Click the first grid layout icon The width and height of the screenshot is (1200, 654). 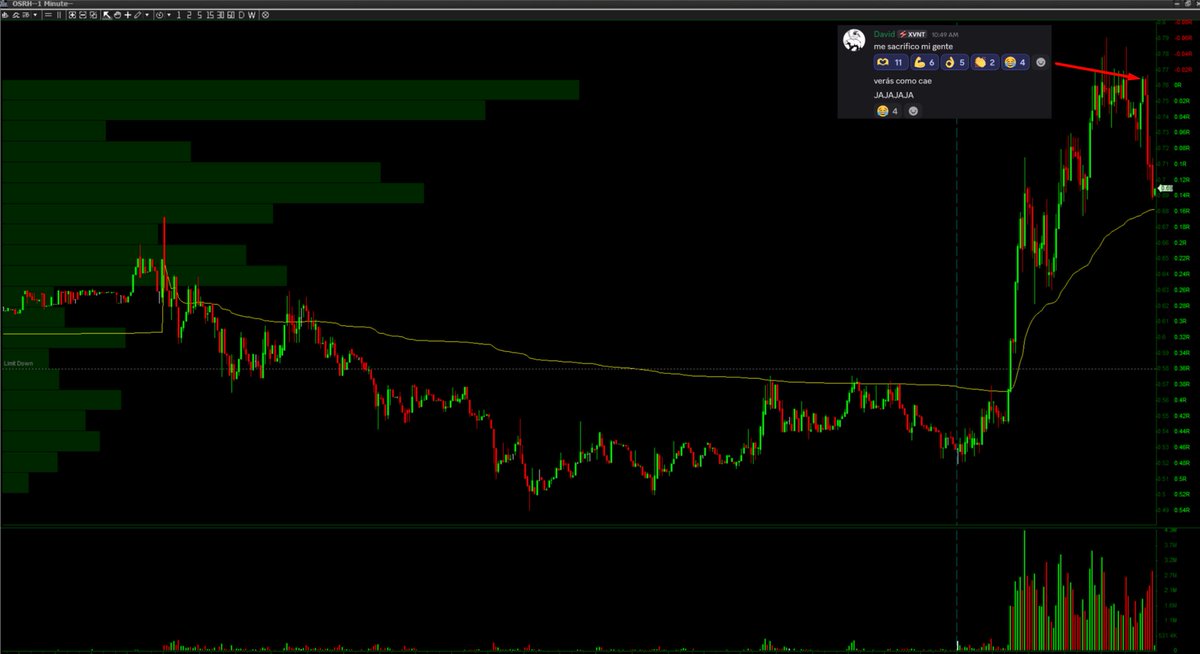point(72,15)
